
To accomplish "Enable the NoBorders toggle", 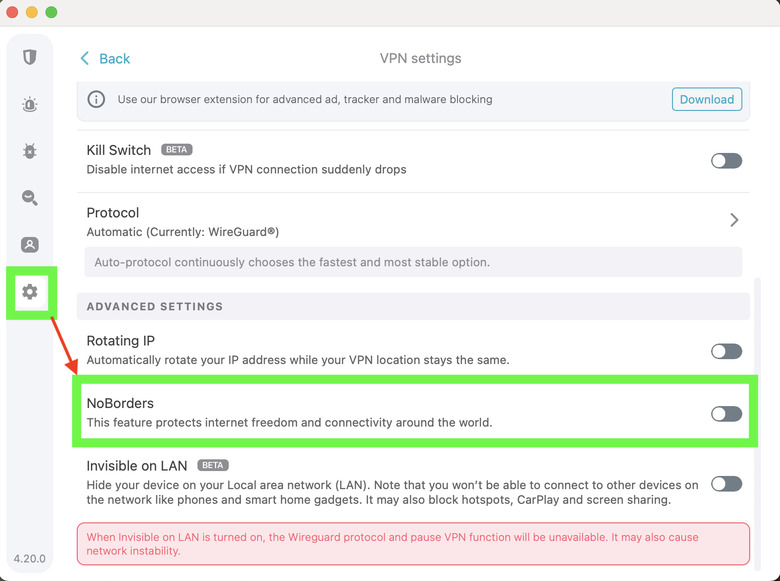I will [726, 414].
